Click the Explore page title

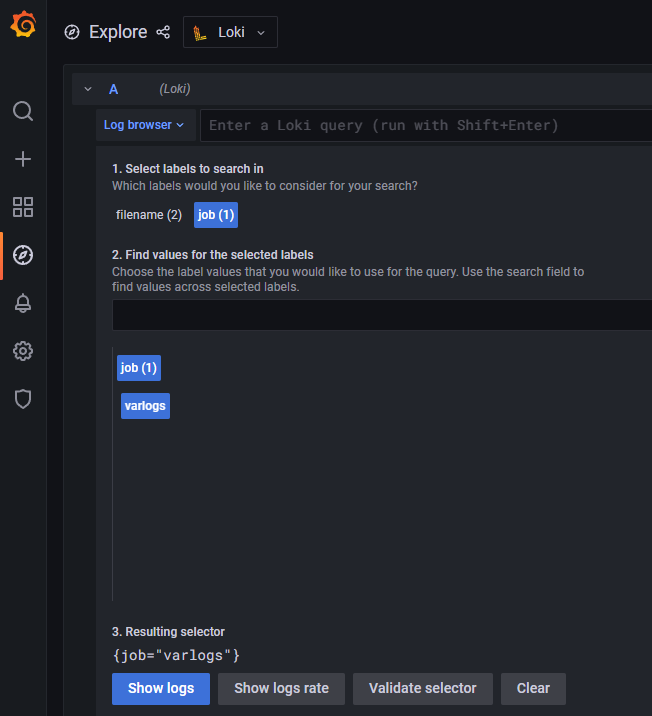[x=118, y=32]
